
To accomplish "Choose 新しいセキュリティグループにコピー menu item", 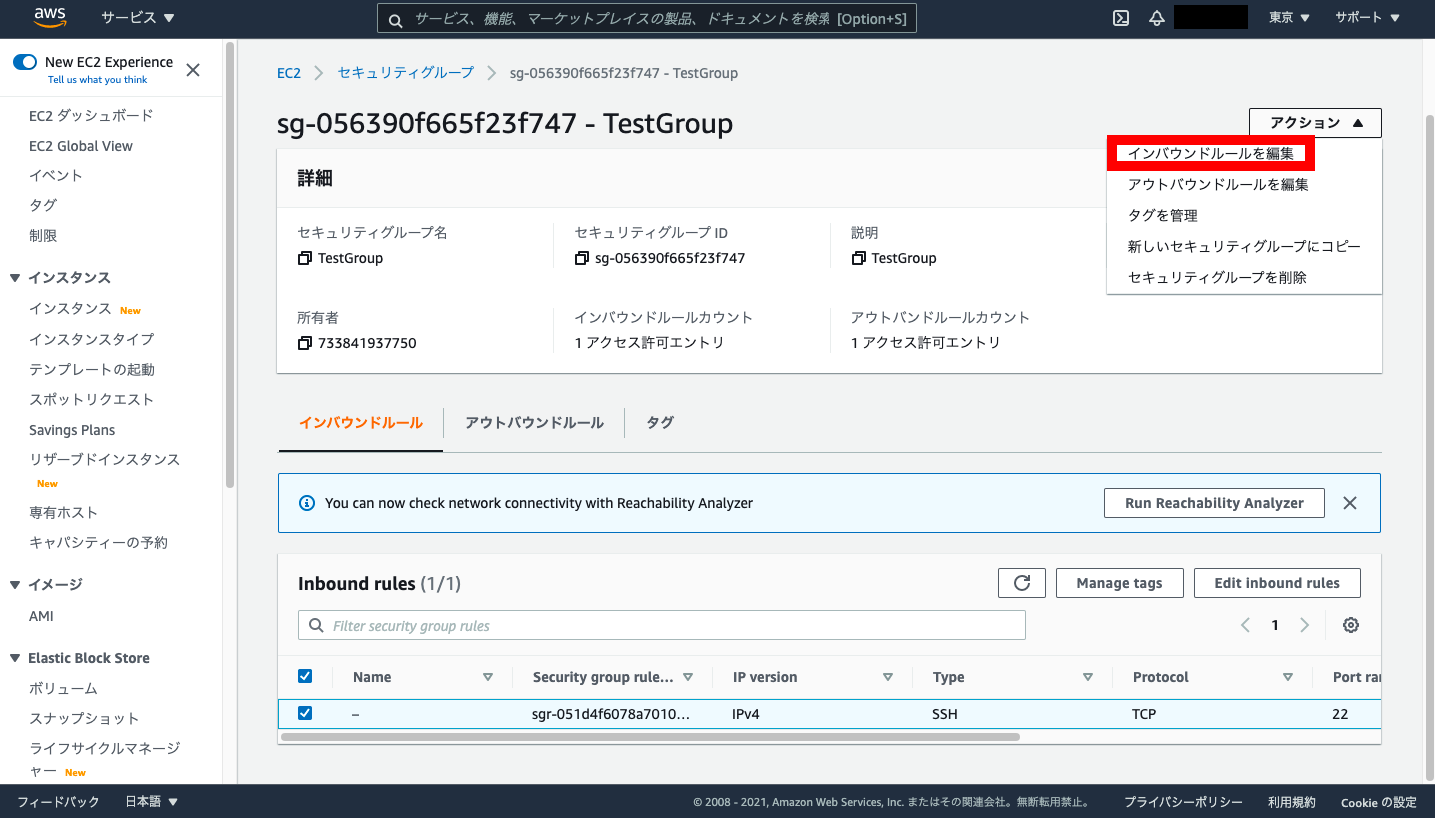I will [x=1244, y=246].
